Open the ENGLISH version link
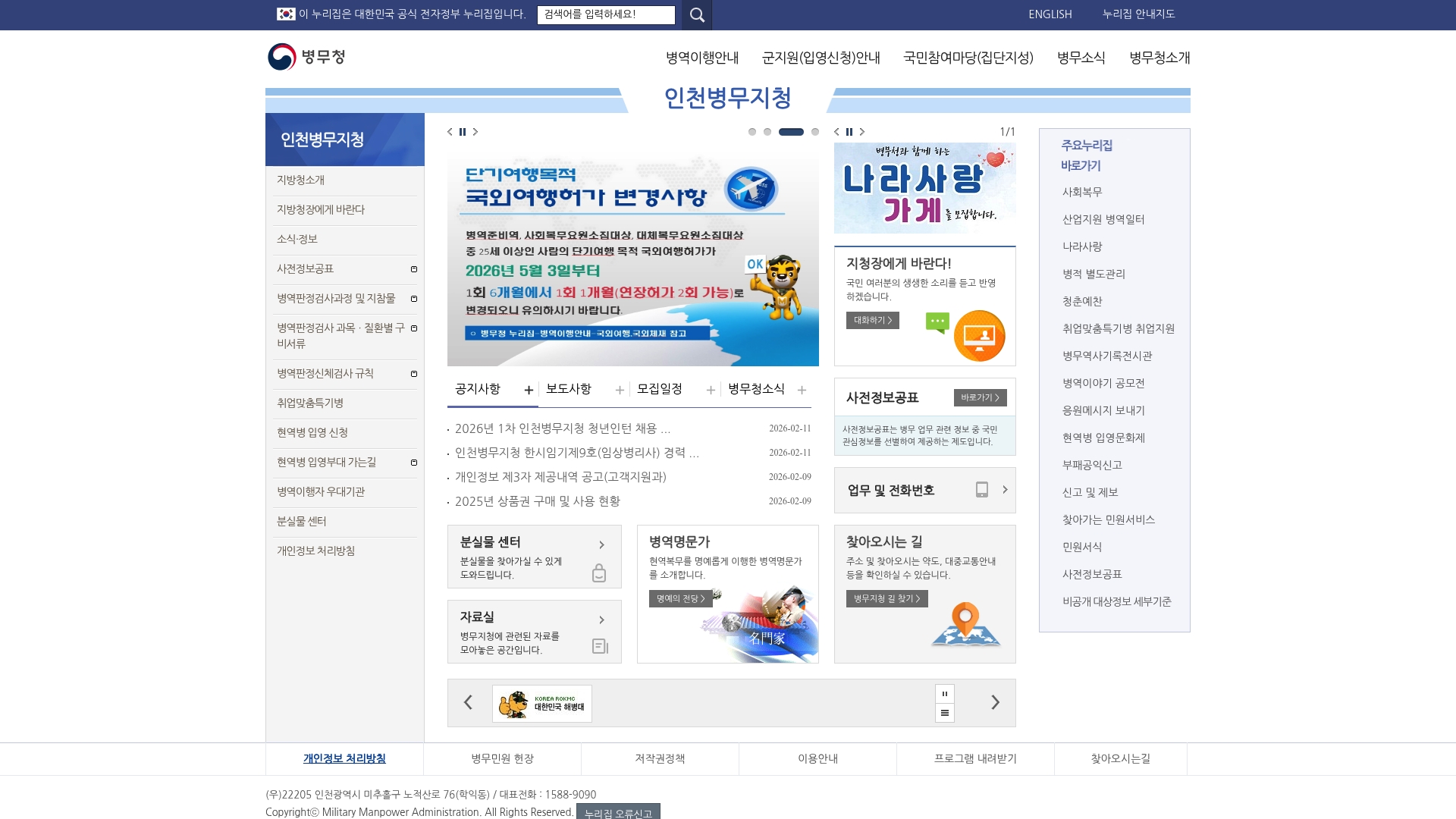Viewport: 1456px width, 819px height. click(1050, 14)
